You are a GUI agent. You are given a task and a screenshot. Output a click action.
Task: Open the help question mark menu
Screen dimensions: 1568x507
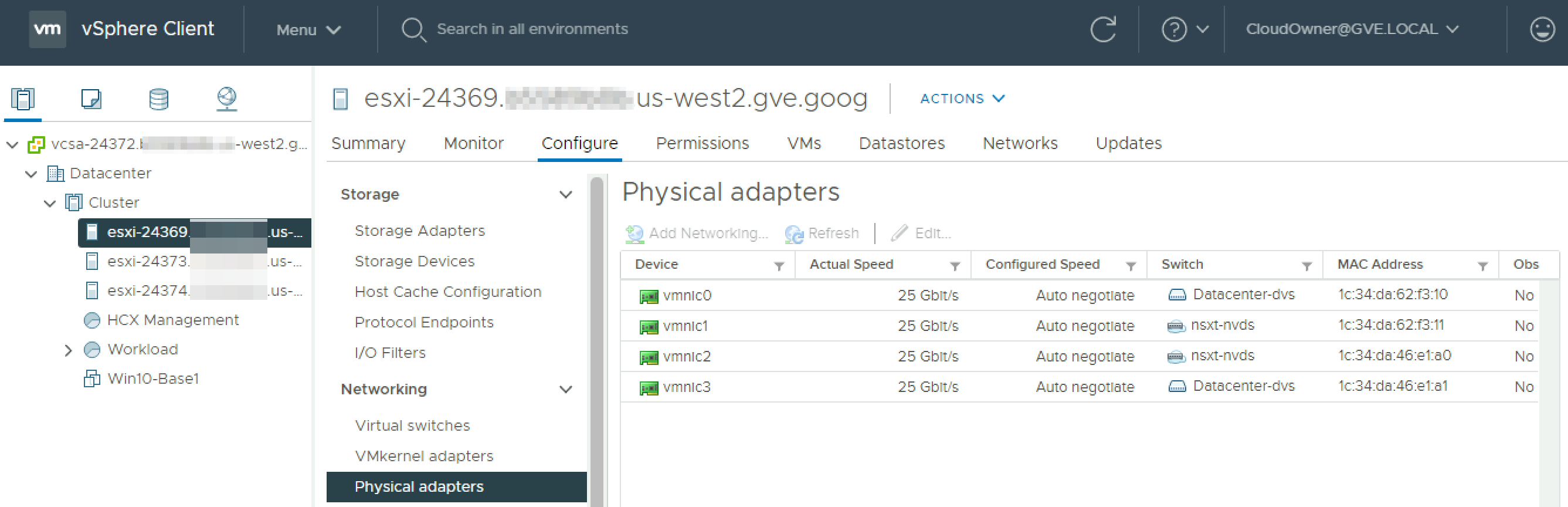(1184, 29)
